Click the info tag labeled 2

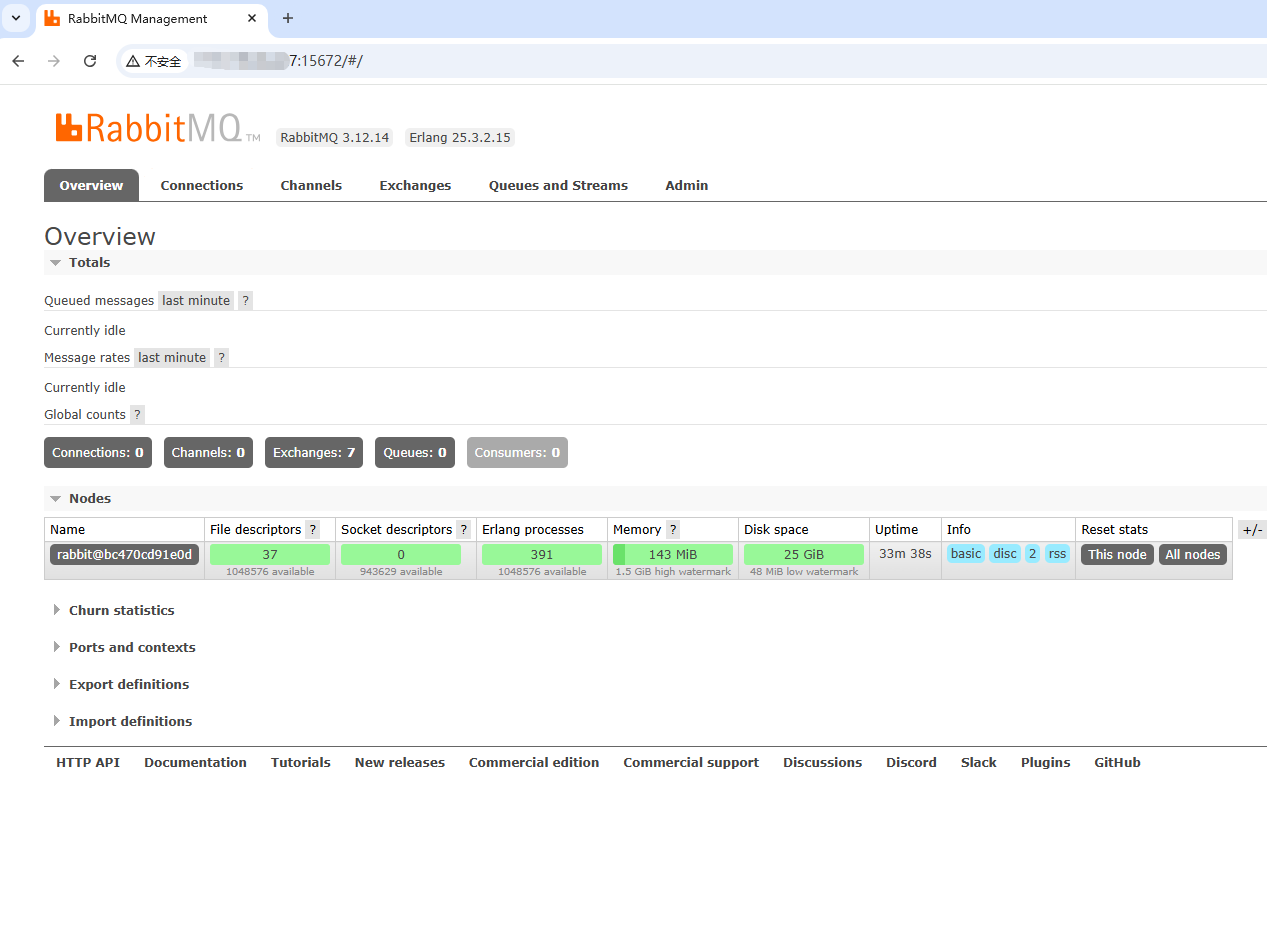pyautogui.click(x=1032, y=554)
